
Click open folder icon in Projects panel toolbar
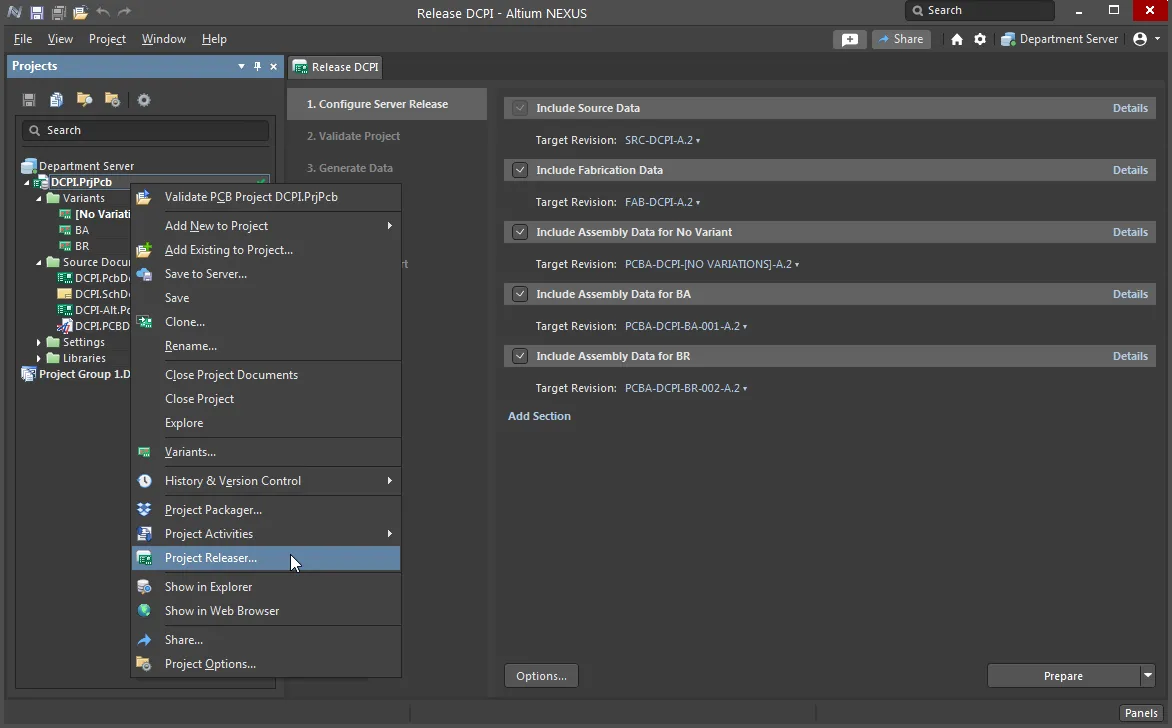84,99
